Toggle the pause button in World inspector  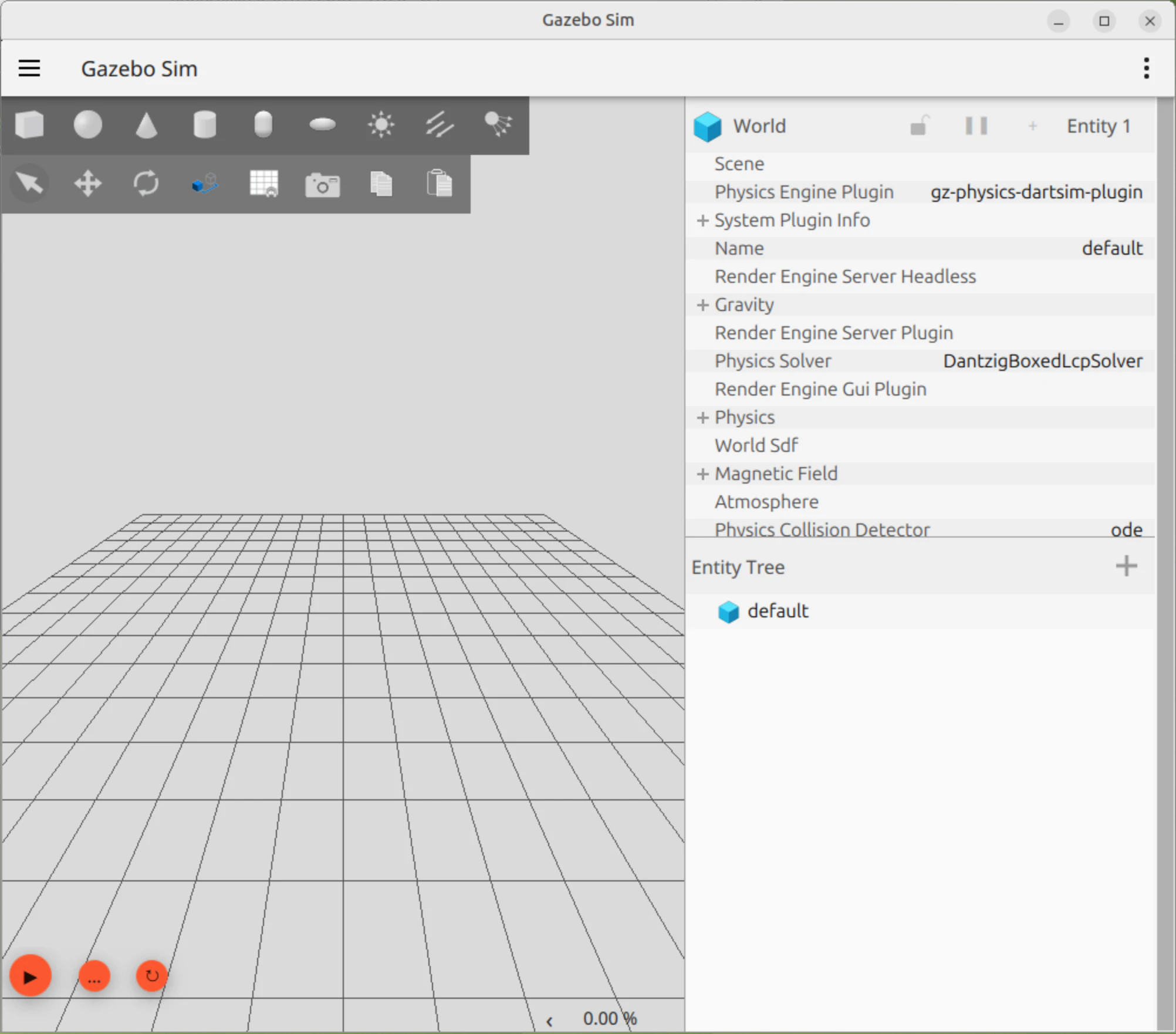click(976, 126)
